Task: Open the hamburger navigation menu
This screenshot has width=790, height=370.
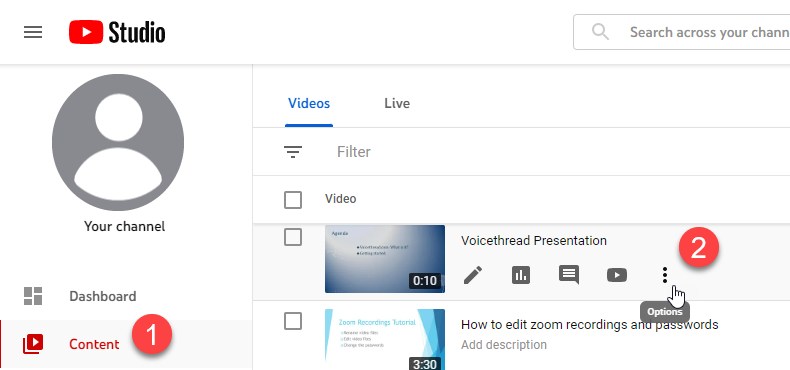Action: pyautogui.click(x=33, y=33)
